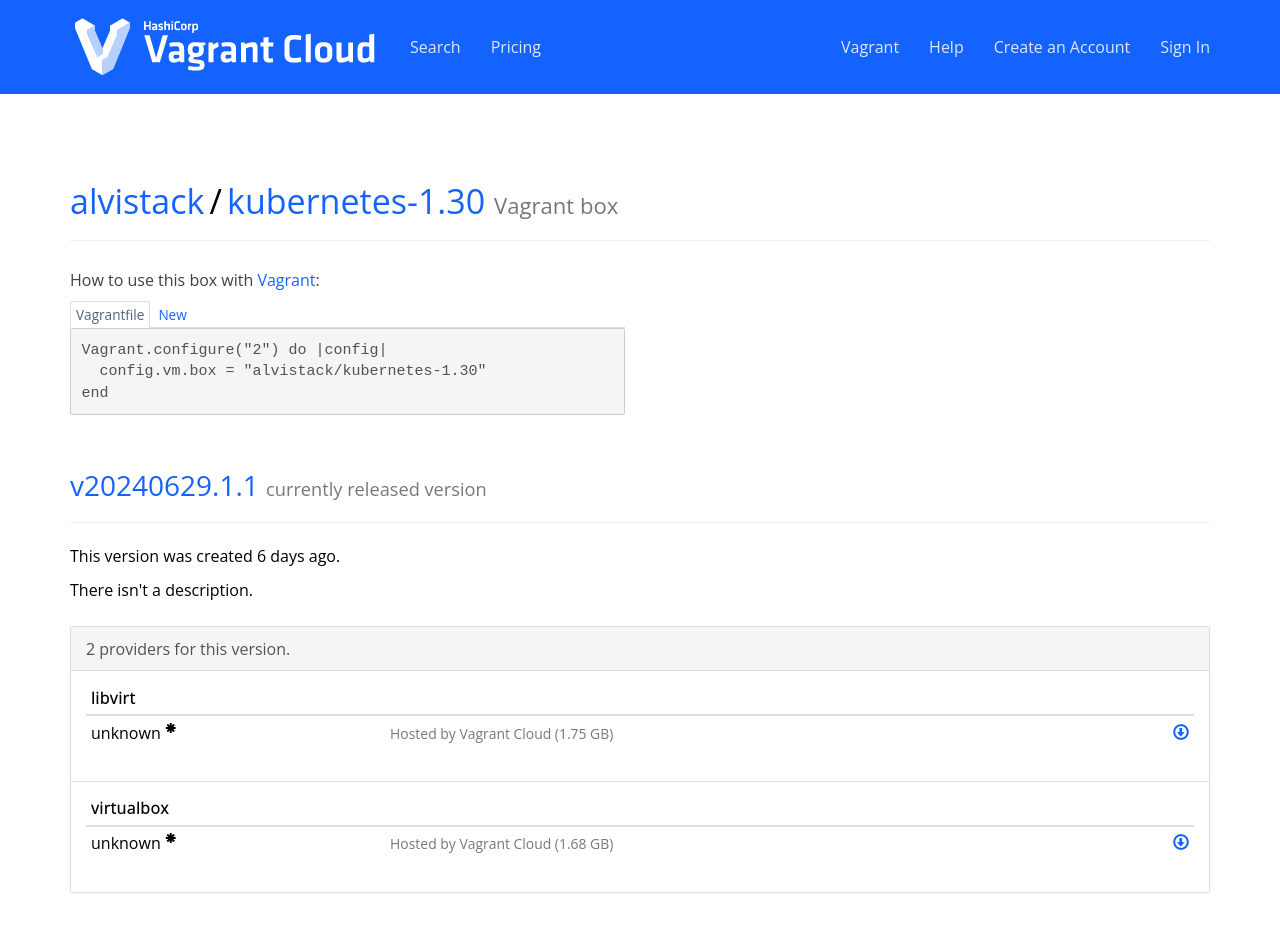Screen dimensions: 1280x939
Task: Open version v20240629.1.1 link
Action: click(x=164, y=486)
